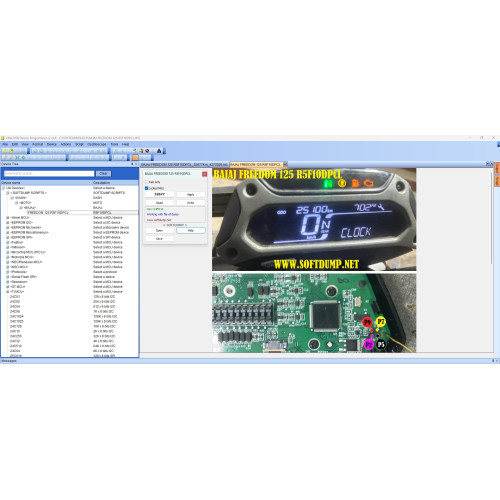Click the green arrows icon in second toolbar
Image resolution: width=500 pixels, height=500 pixels.
(x=17, y=157)
